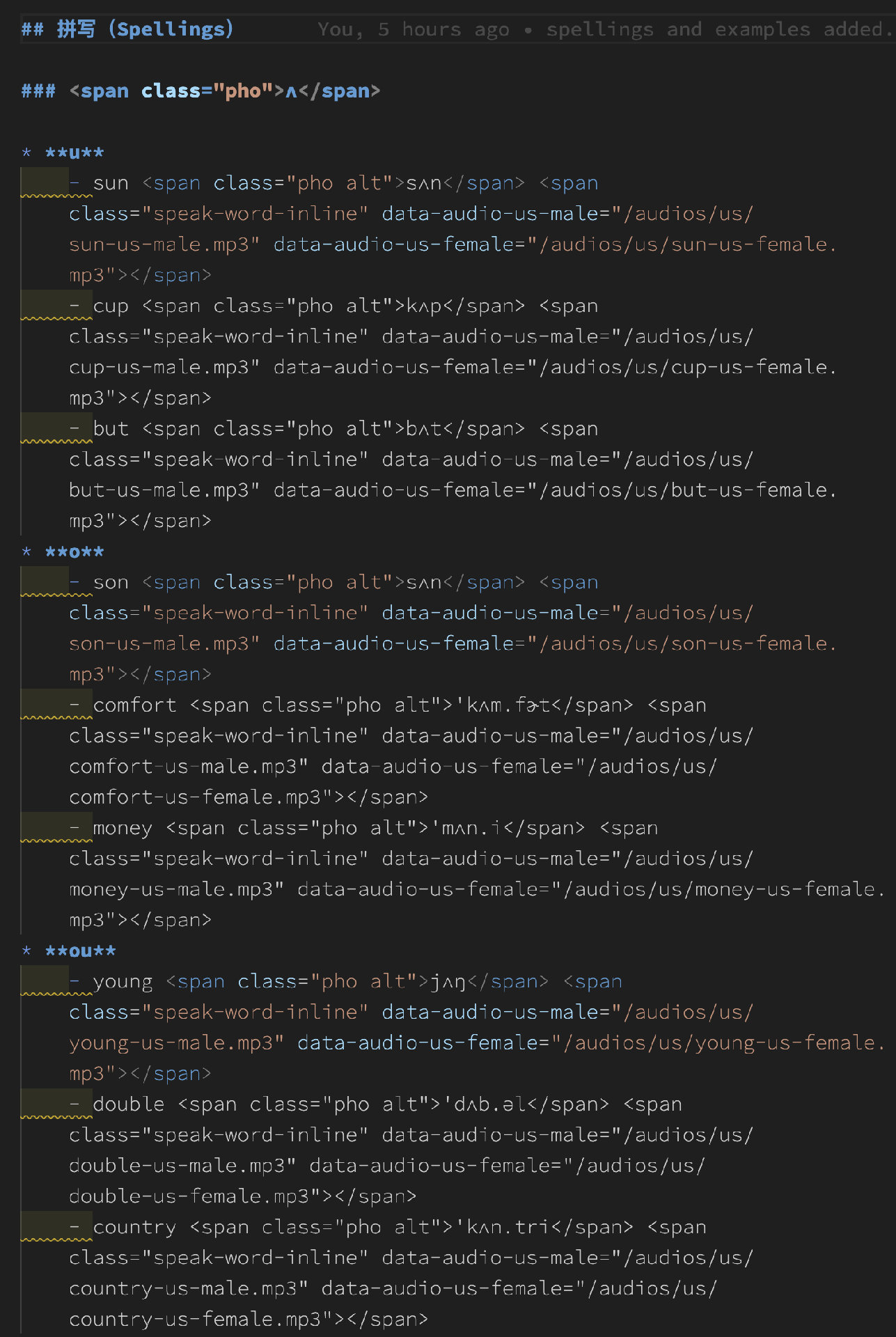The image size is (896, 1337).
Task: Click the sun-us-male.mp3 file path
Action: point(164,245)
